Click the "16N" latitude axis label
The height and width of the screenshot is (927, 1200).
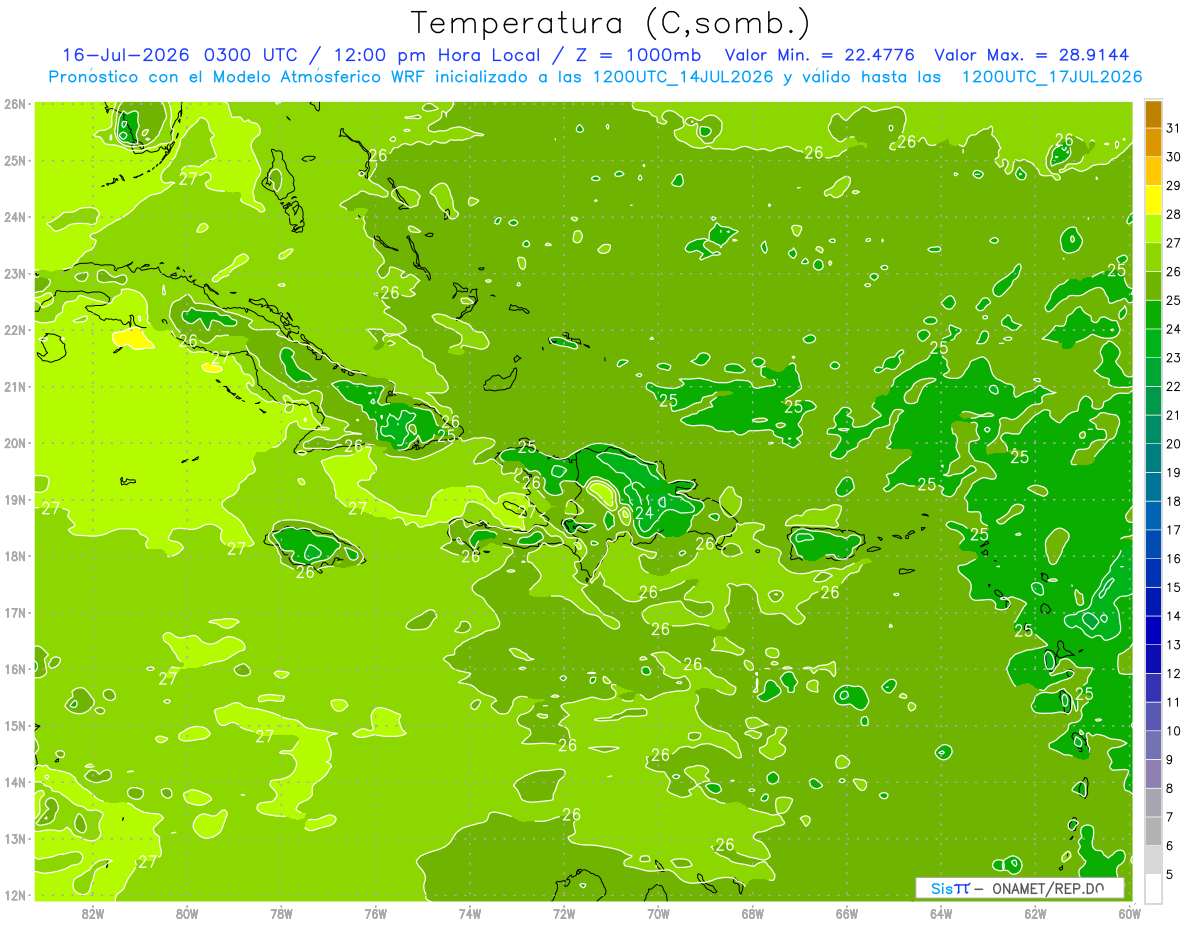pyautogui.click(x=15, y=669)
